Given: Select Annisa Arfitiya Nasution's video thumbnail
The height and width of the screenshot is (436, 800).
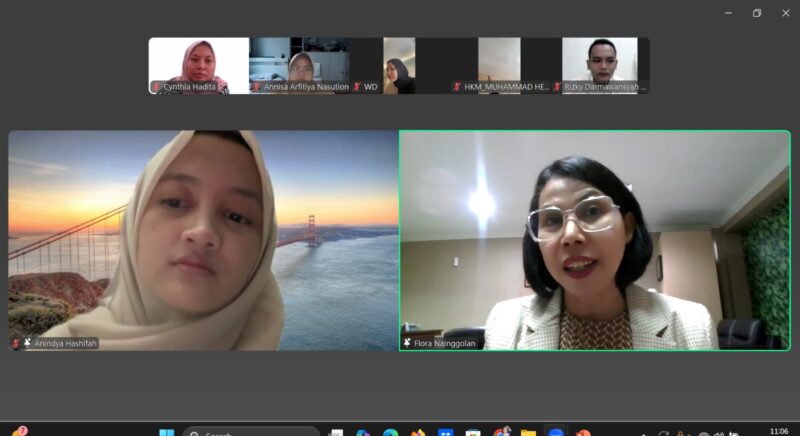Looking at the screenshot, I should click(299, 60).
